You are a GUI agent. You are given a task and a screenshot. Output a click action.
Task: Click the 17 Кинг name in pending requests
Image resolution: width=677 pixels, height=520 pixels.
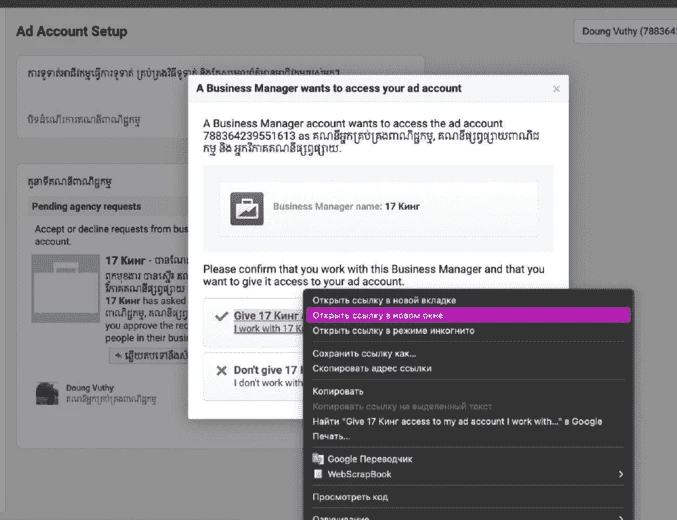pyautogui.click(x=125, y=260)
